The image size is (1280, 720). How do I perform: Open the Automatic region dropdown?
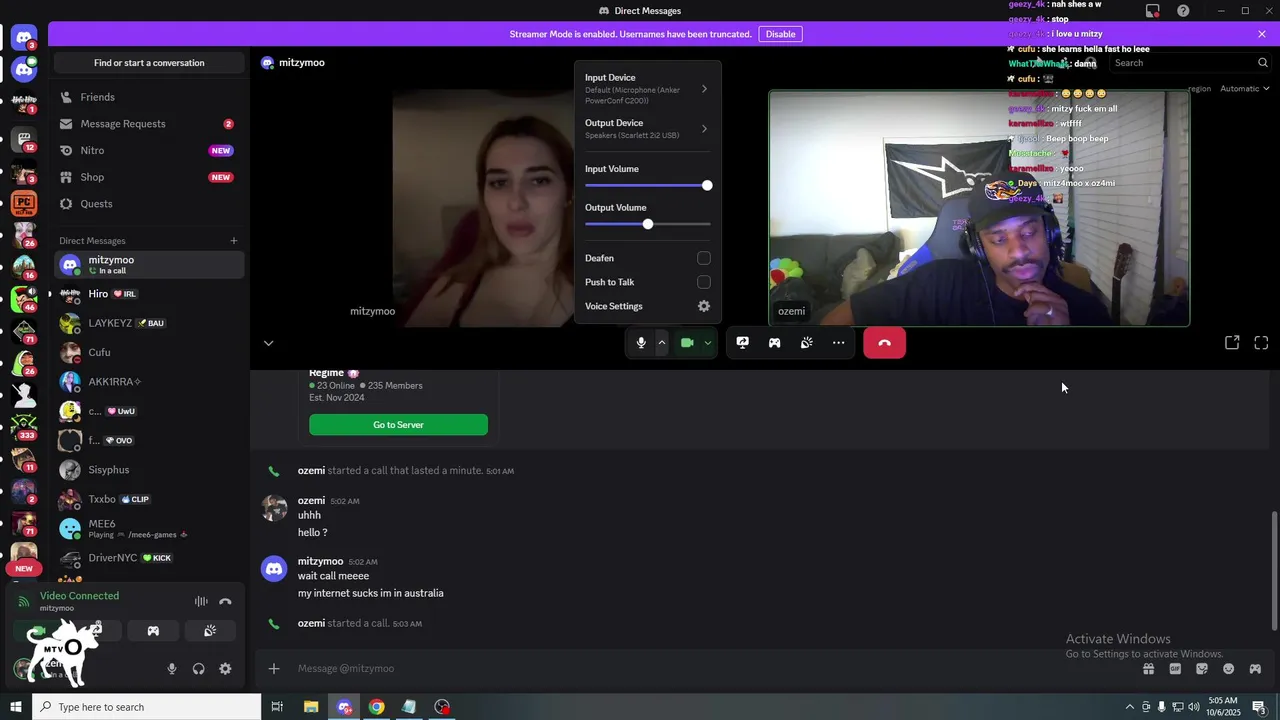point(1245,89)
